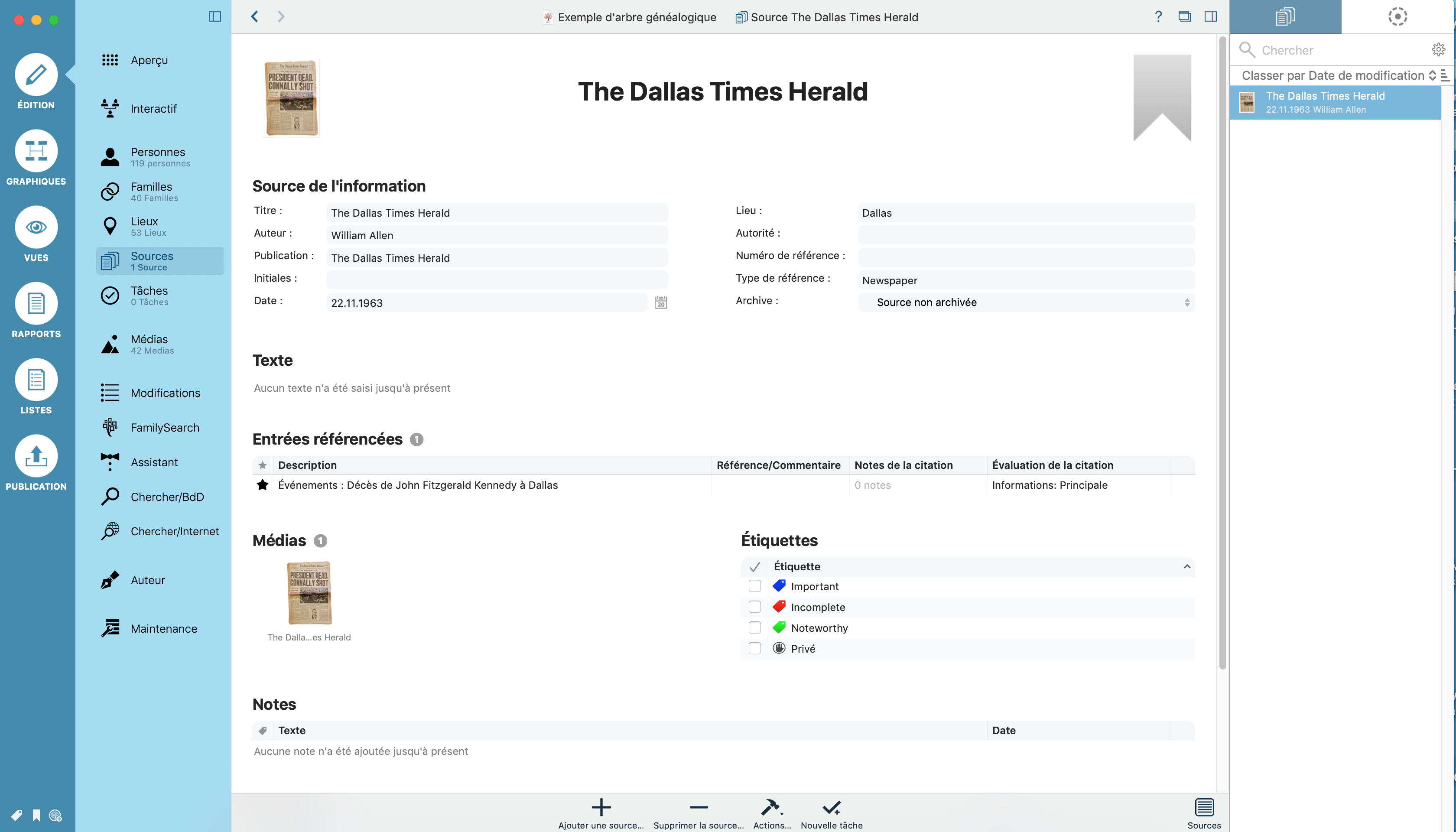Open the Édition mode

pyautogui.click(x=36, y=82)
